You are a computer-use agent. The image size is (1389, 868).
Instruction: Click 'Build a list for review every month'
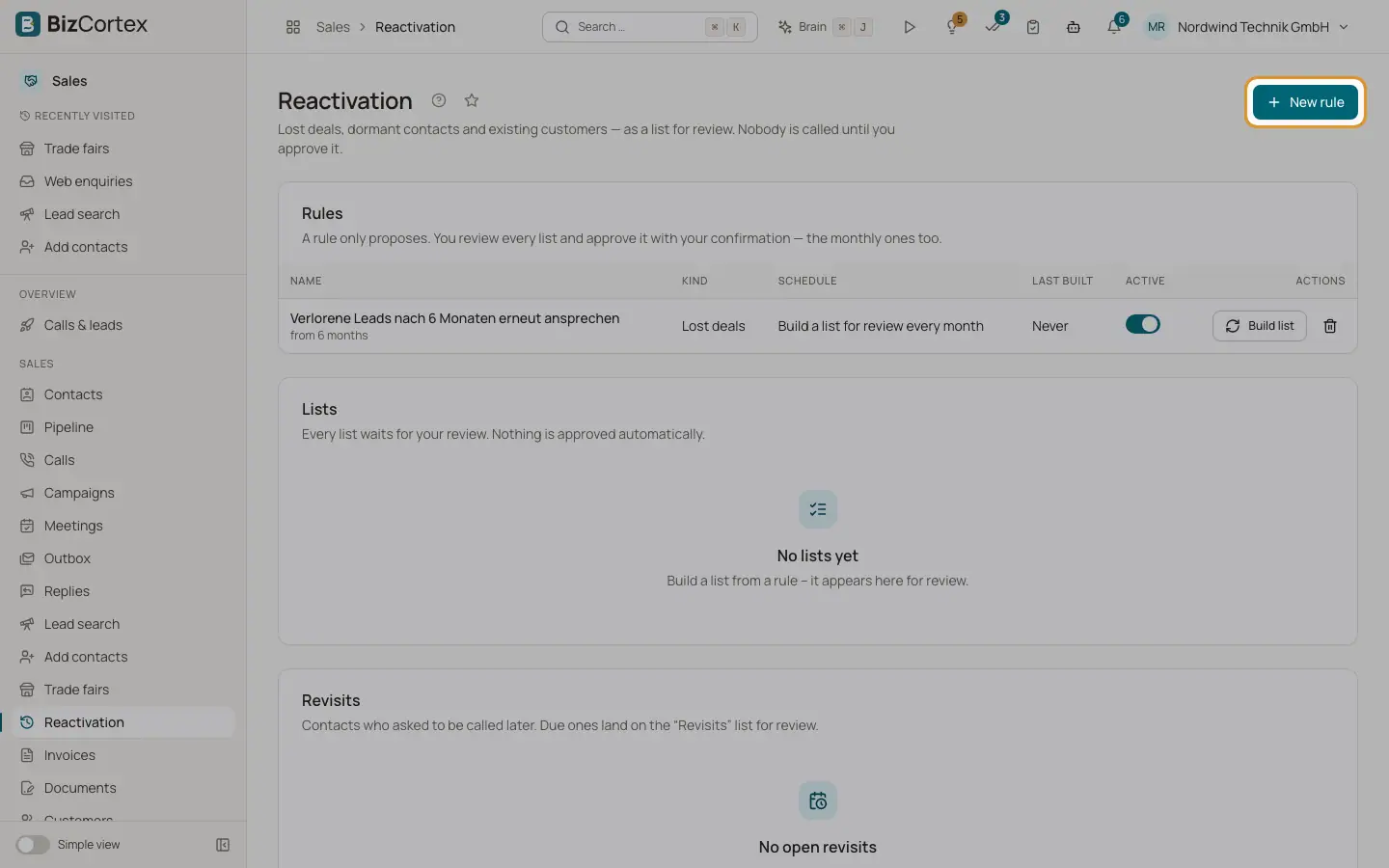tap(881, 326)
